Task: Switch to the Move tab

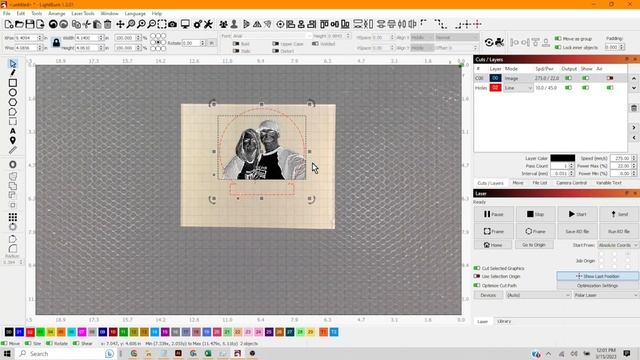Action: (518, 183)
